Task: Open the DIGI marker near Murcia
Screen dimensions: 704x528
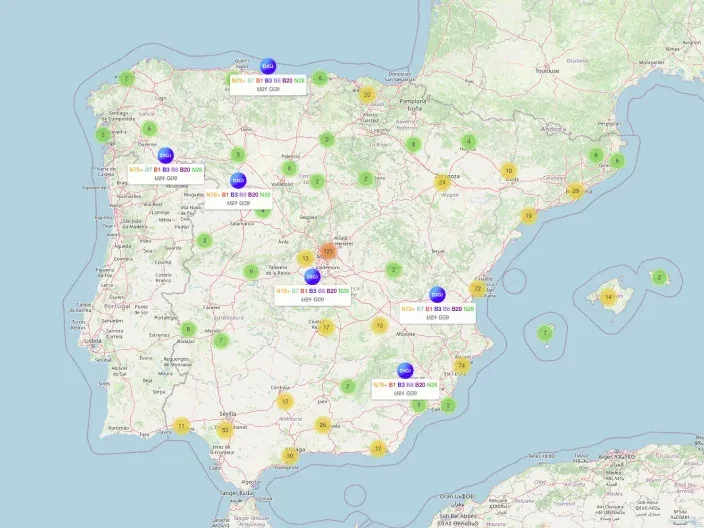Action: (x=405, y=371)
